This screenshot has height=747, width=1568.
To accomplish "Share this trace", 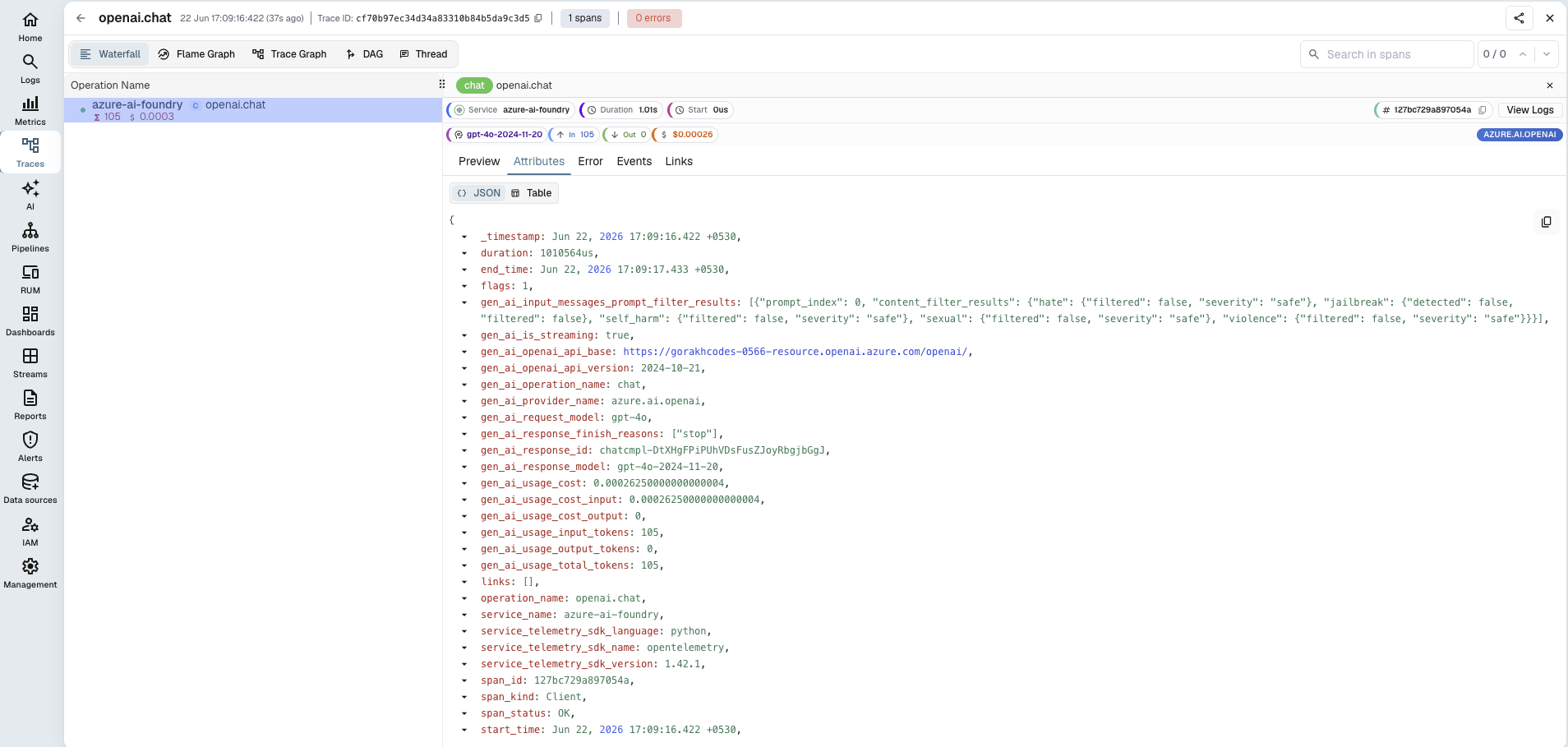I will (1519, 18).
